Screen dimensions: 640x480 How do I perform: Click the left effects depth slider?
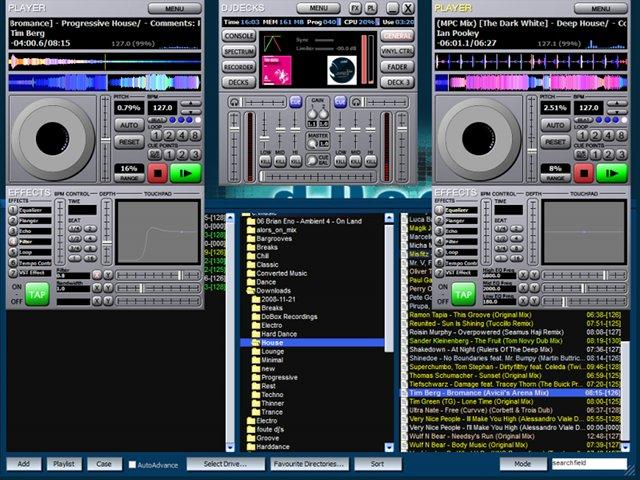pyautogui.click(x=107, y=231)
